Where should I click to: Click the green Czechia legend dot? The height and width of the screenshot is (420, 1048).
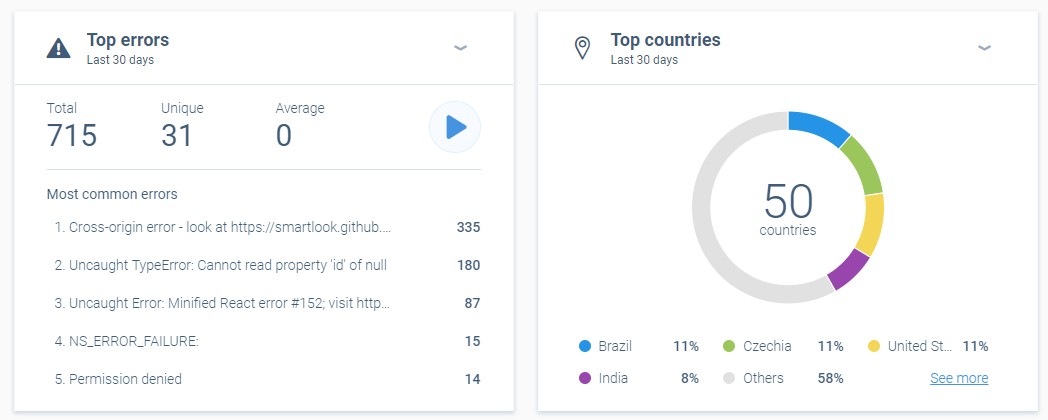pos(729,346)
